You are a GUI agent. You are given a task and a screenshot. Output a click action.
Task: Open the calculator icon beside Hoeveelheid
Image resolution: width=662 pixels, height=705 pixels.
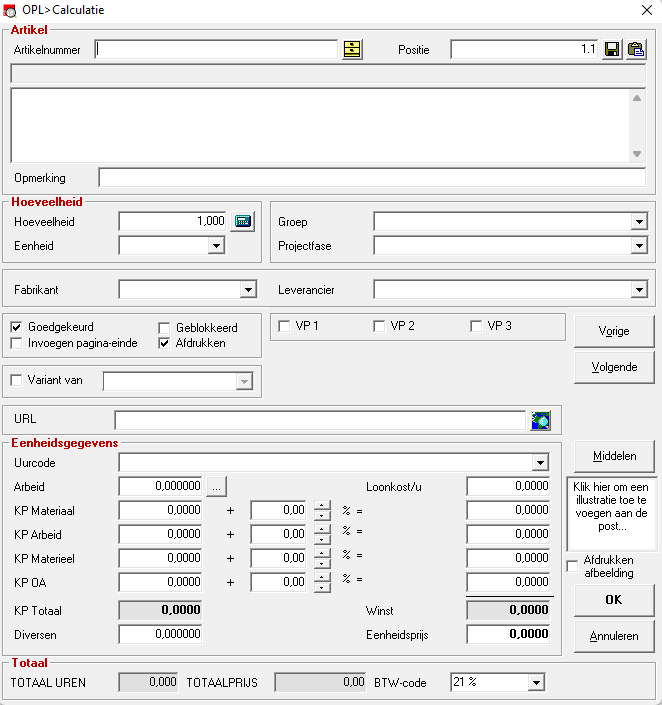[x=243, y=221]
